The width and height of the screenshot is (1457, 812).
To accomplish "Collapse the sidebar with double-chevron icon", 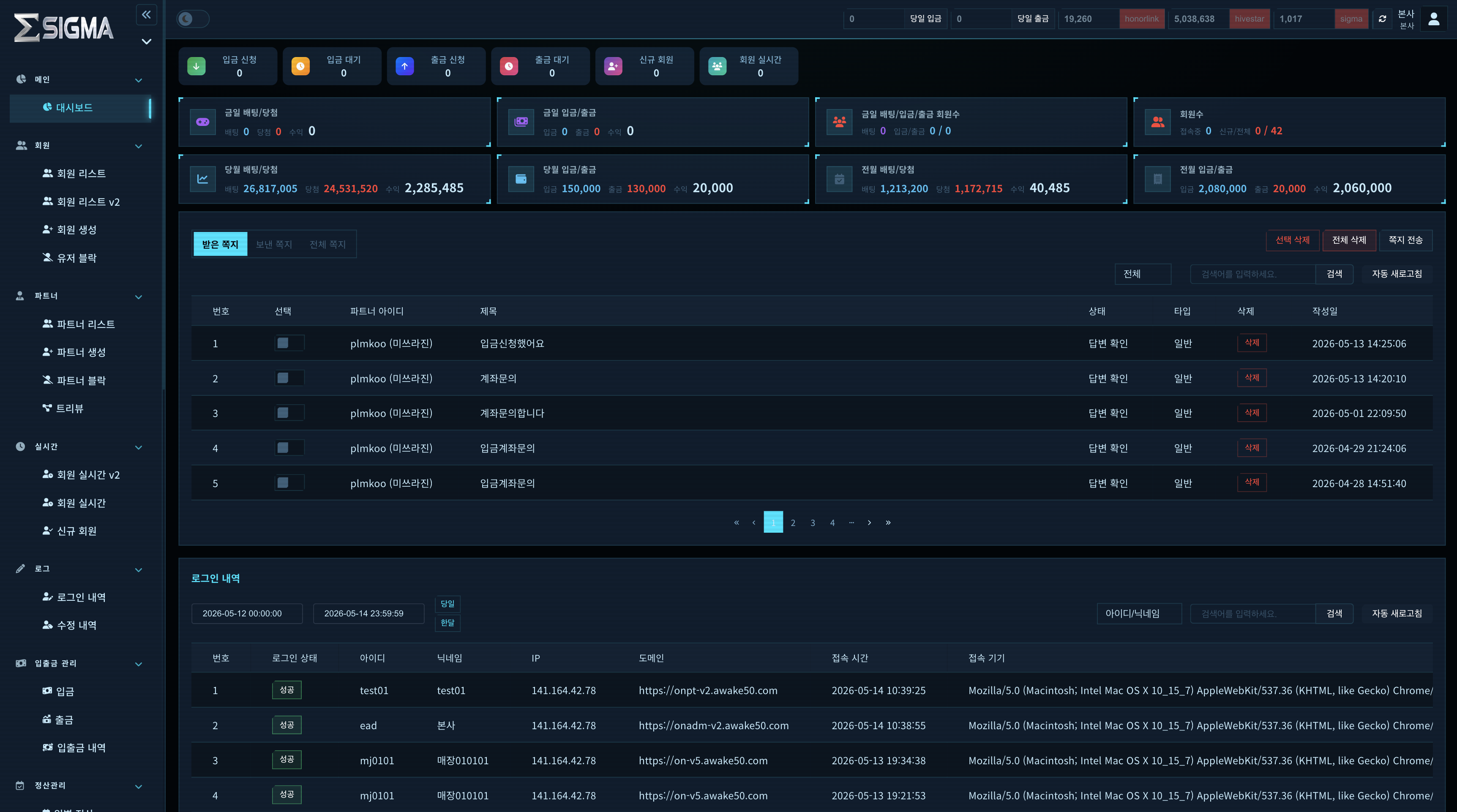I will [x=147, y=15].
